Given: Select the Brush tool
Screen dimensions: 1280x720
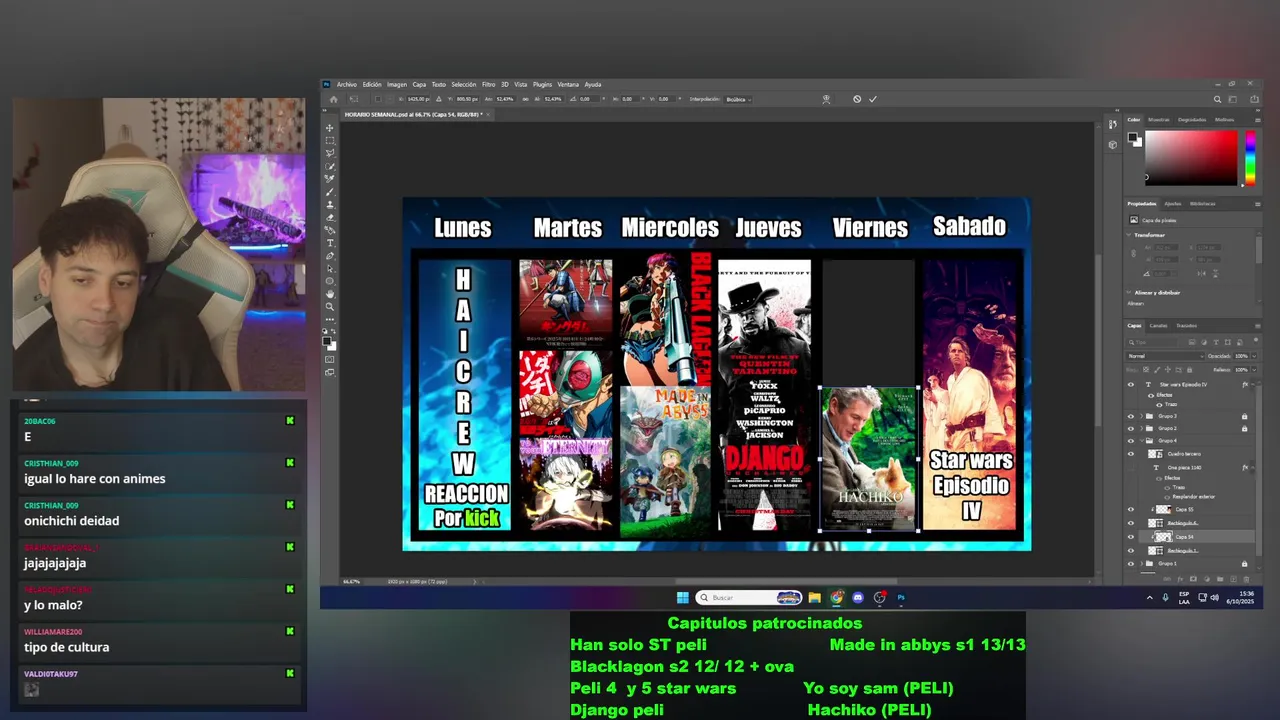Looking at the screenshot, I should [x=330, y=192].
